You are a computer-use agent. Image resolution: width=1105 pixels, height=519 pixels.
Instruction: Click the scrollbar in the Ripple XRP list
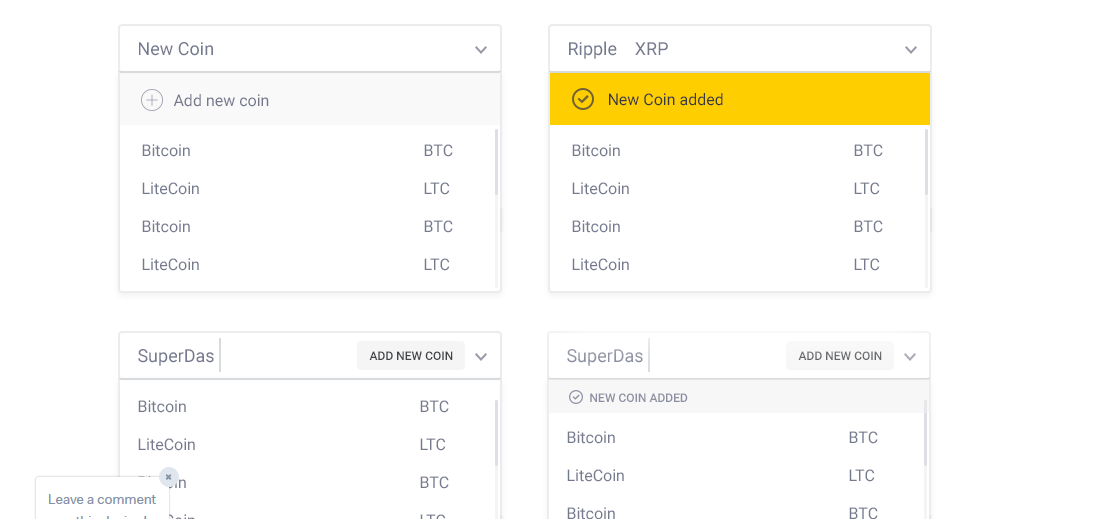coord(926,162)
